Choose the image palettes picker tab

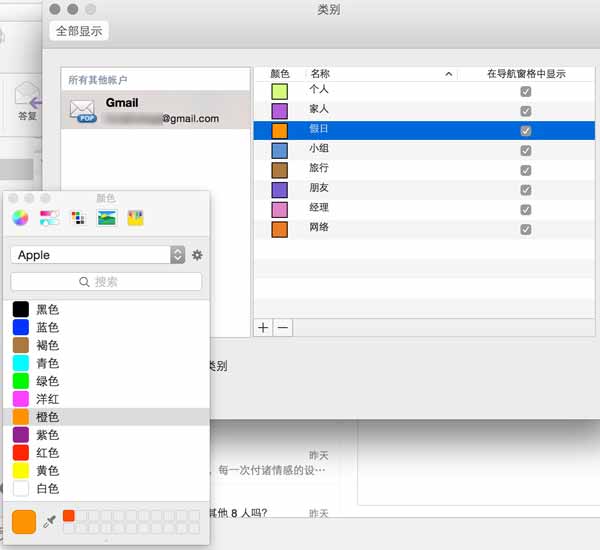[x=107, y=218]
